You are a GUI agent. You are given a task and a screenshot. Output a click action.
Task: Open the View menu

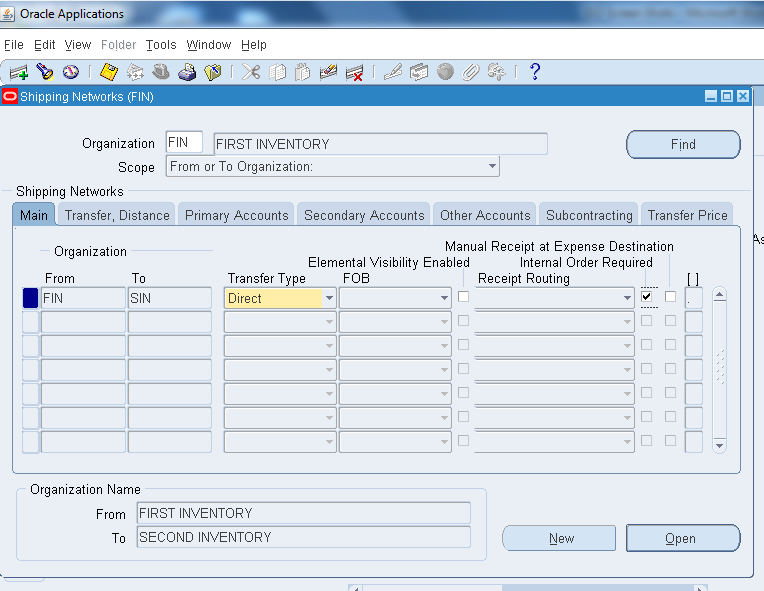[77, 45]
